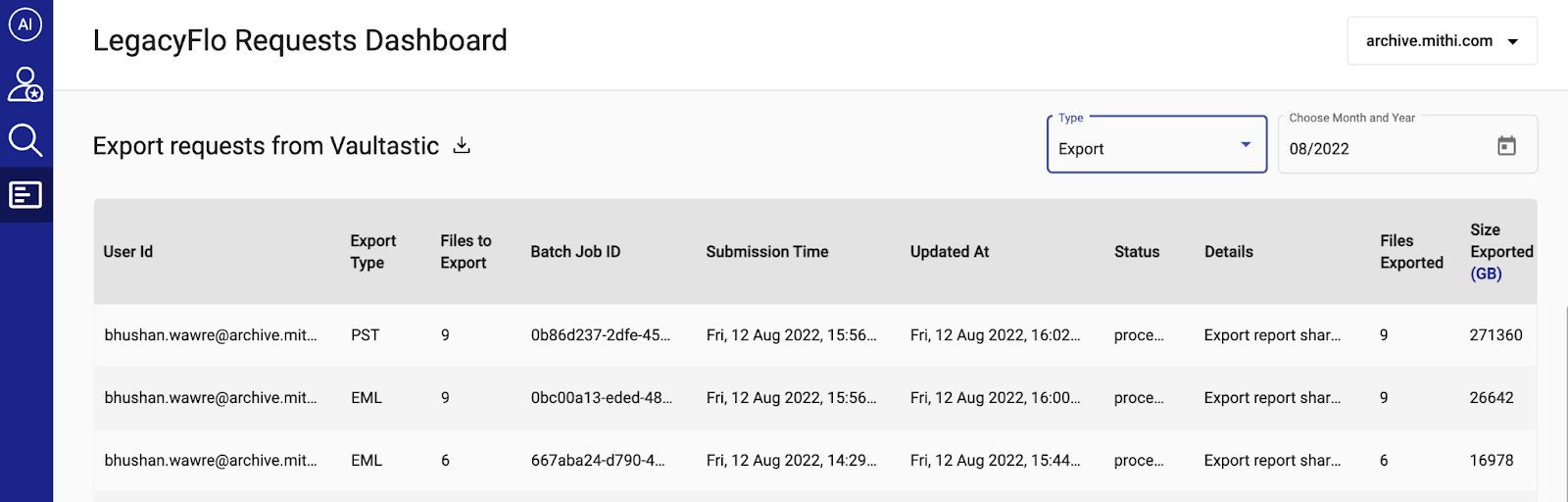Open the Type dropdown showing Export
The height and width of the screenshot is (502, 1568).
(x=1156, y=148)
